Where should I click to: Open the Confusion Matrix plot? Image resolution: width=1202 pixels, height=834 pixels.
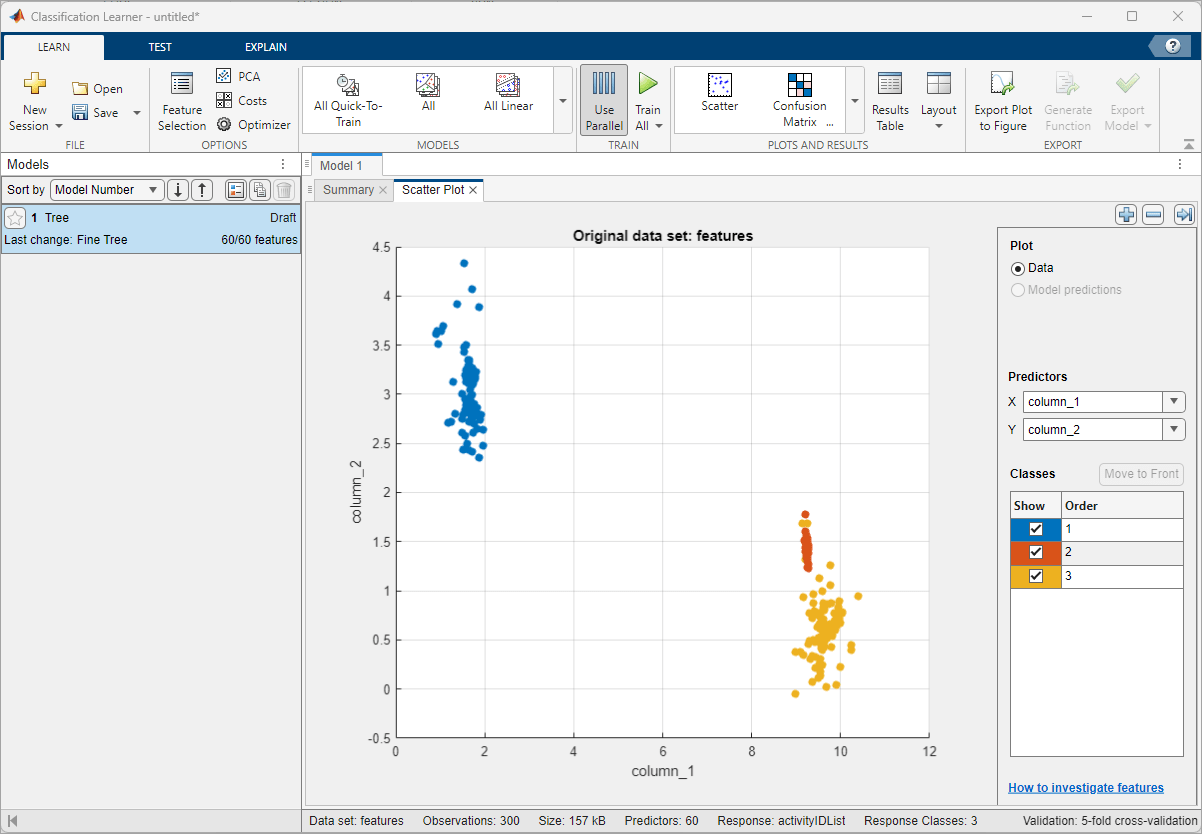click(799, 98)
